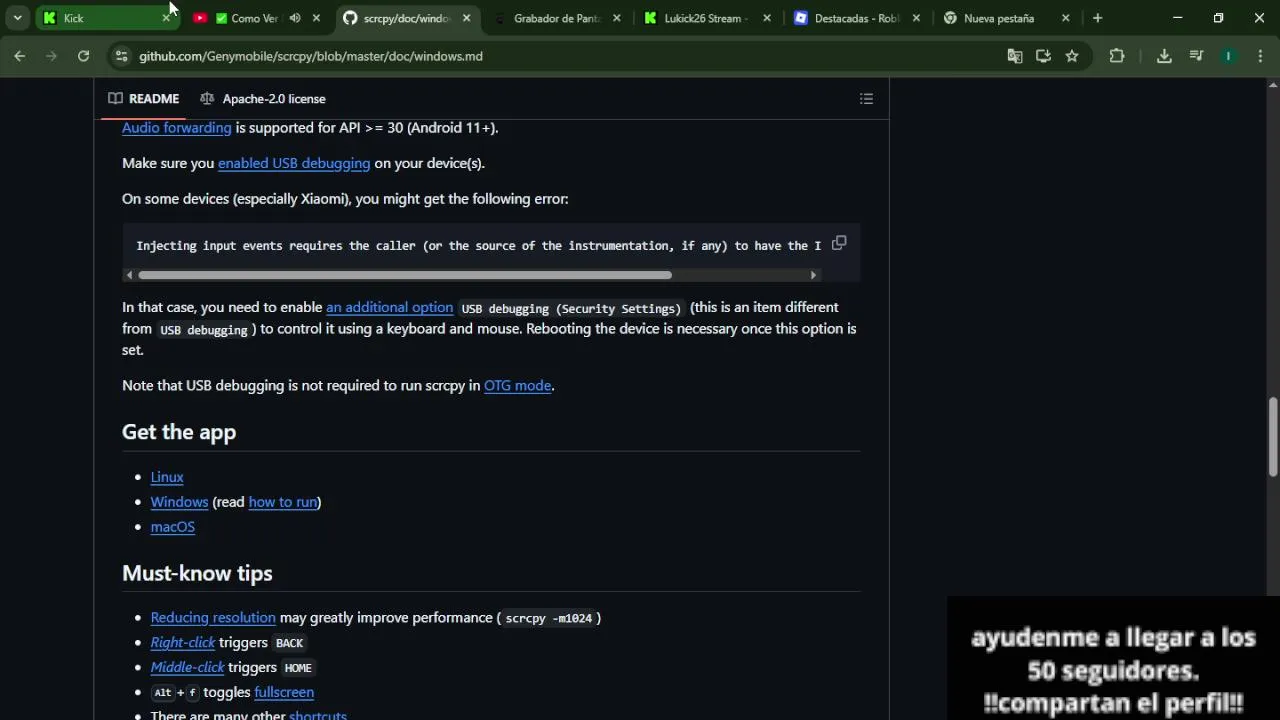Close the Destacadas Roblox tab
Viewport: 1280px width, 720px height.
pos(916,18)
